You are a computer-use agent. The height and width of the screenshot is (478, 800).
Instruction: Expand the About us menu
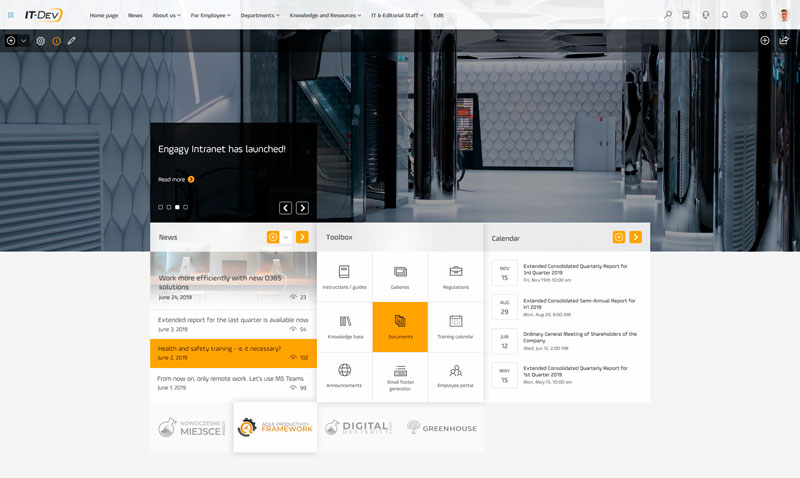coord(166,16)
